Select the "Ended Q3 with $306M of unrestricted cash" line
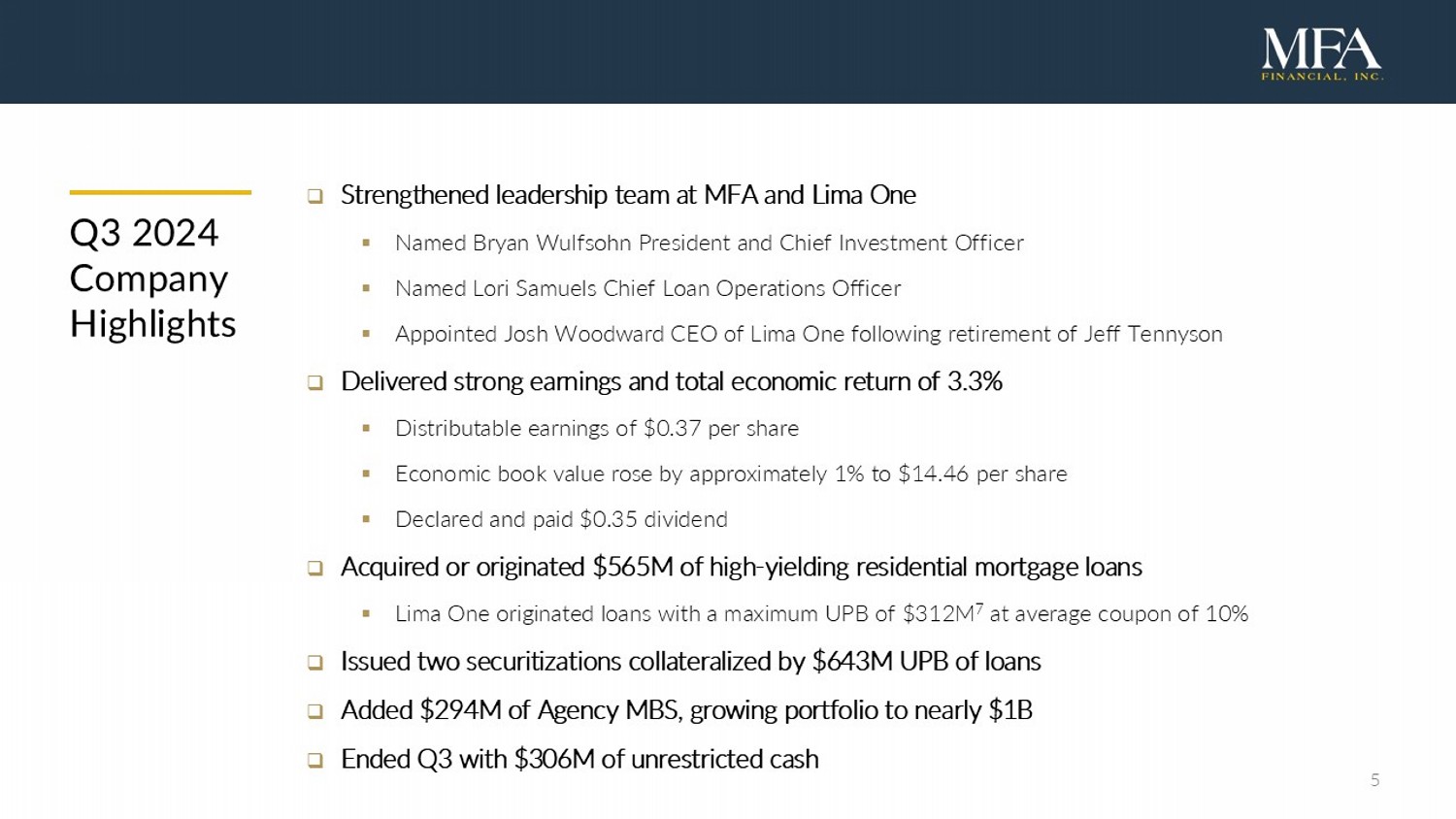The height and width of the screenshot is (819, 1456). (x=579, y=759)
